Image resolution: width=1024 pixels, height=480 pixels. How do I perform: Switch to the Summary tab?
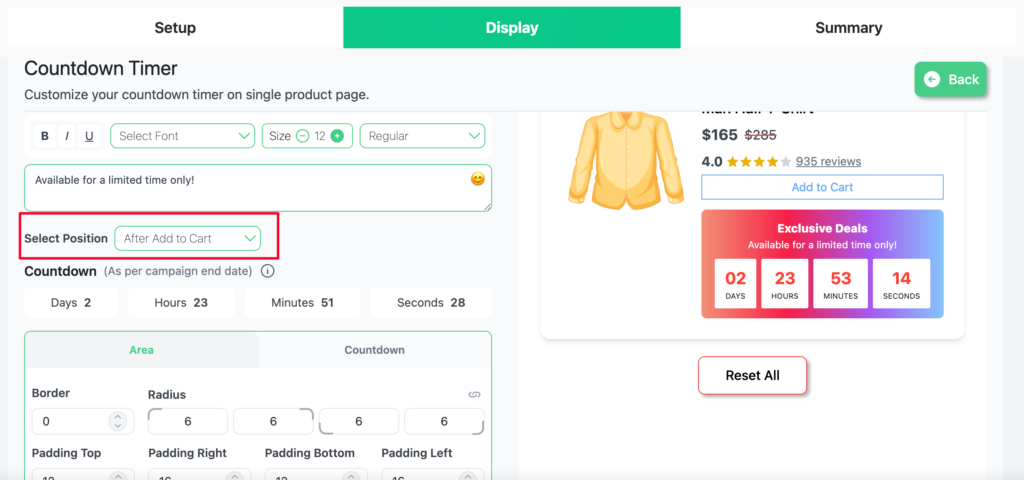[x=848, y=27]
